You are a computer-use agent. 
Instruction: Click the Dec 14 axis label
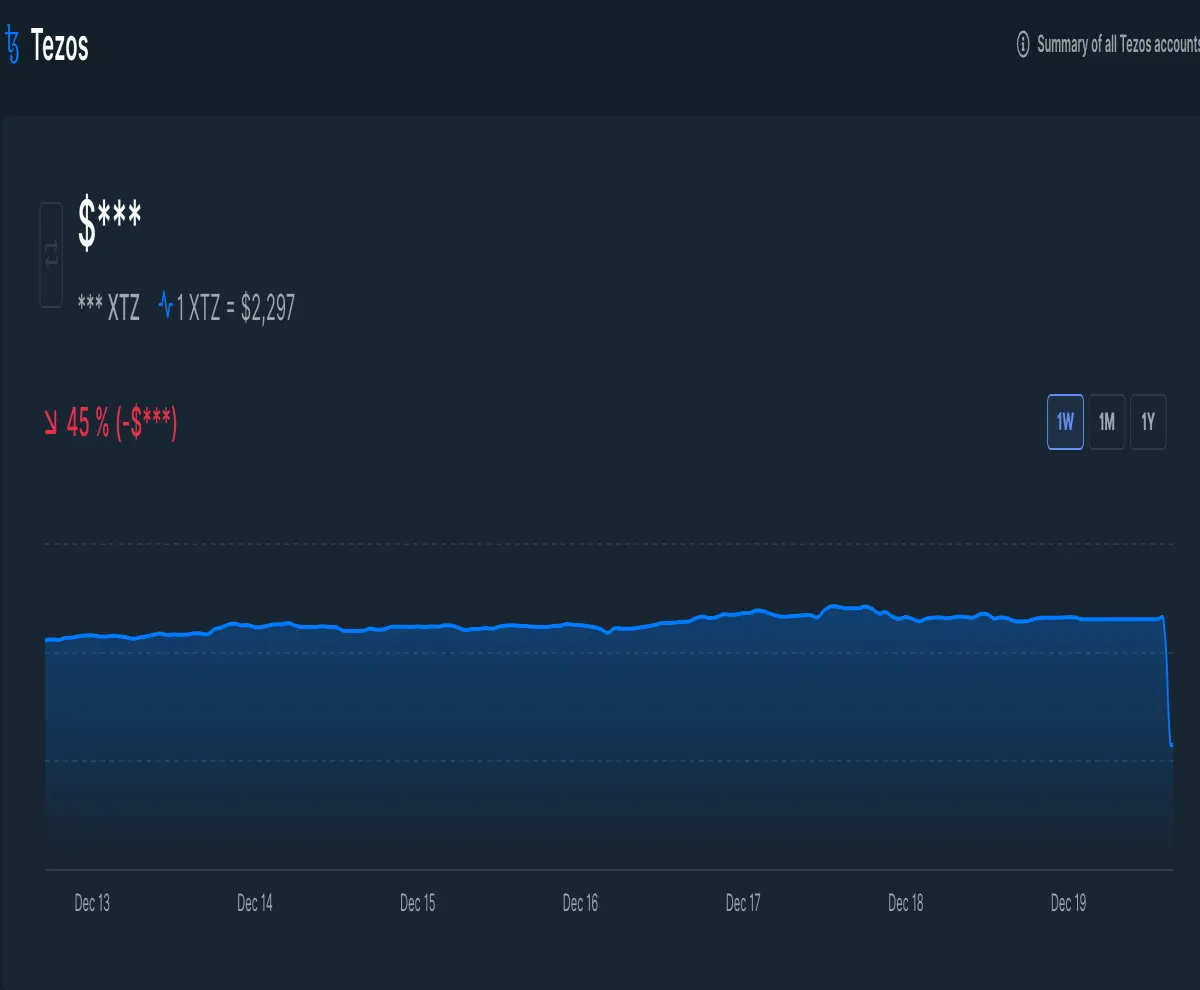pyautogui.click(x=255, y=903)
